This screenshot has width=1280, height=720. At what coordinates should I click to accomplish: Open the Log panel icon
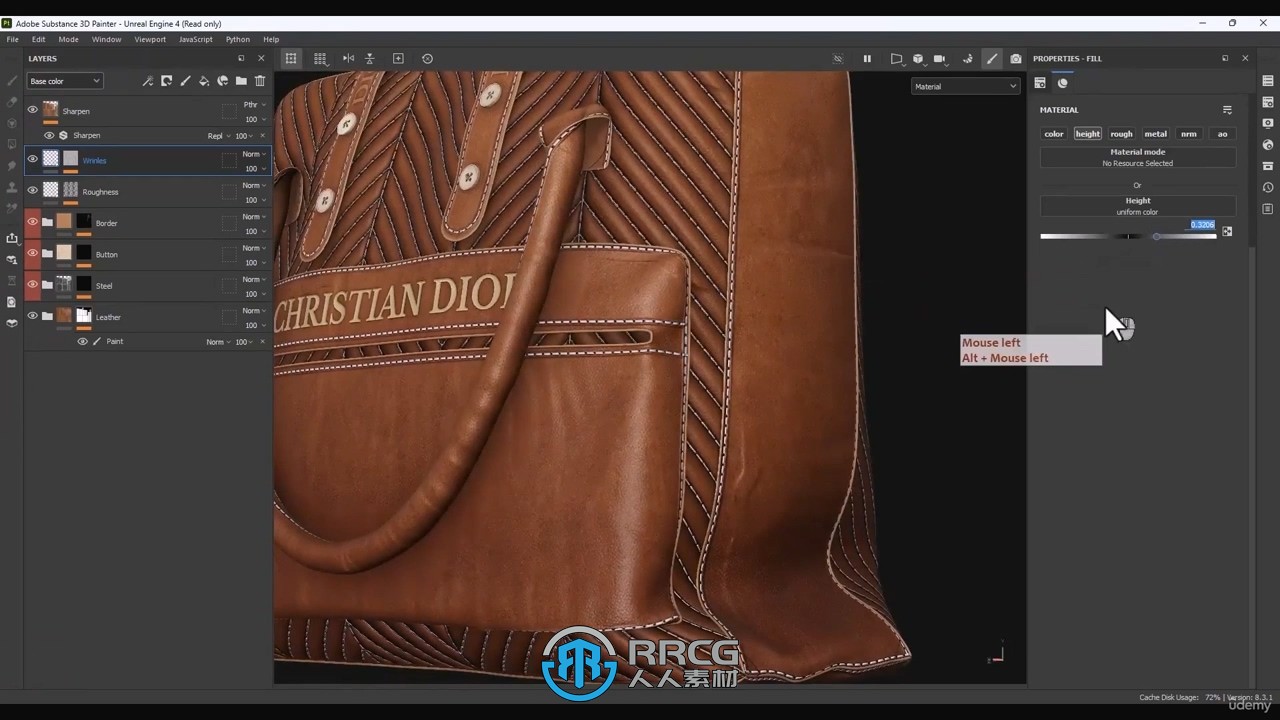[1268, 209]
